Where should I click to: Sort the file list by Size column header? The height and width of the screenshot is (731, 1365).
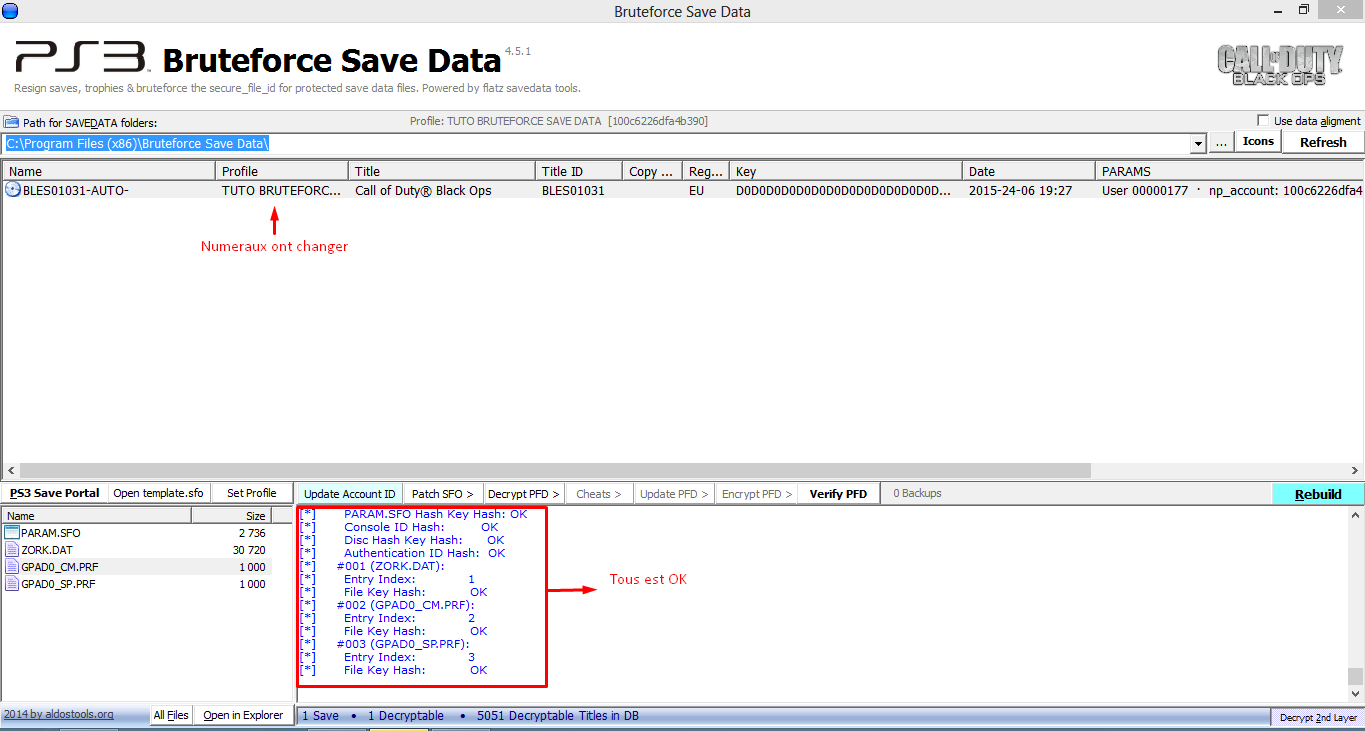(x=231, y=516)
